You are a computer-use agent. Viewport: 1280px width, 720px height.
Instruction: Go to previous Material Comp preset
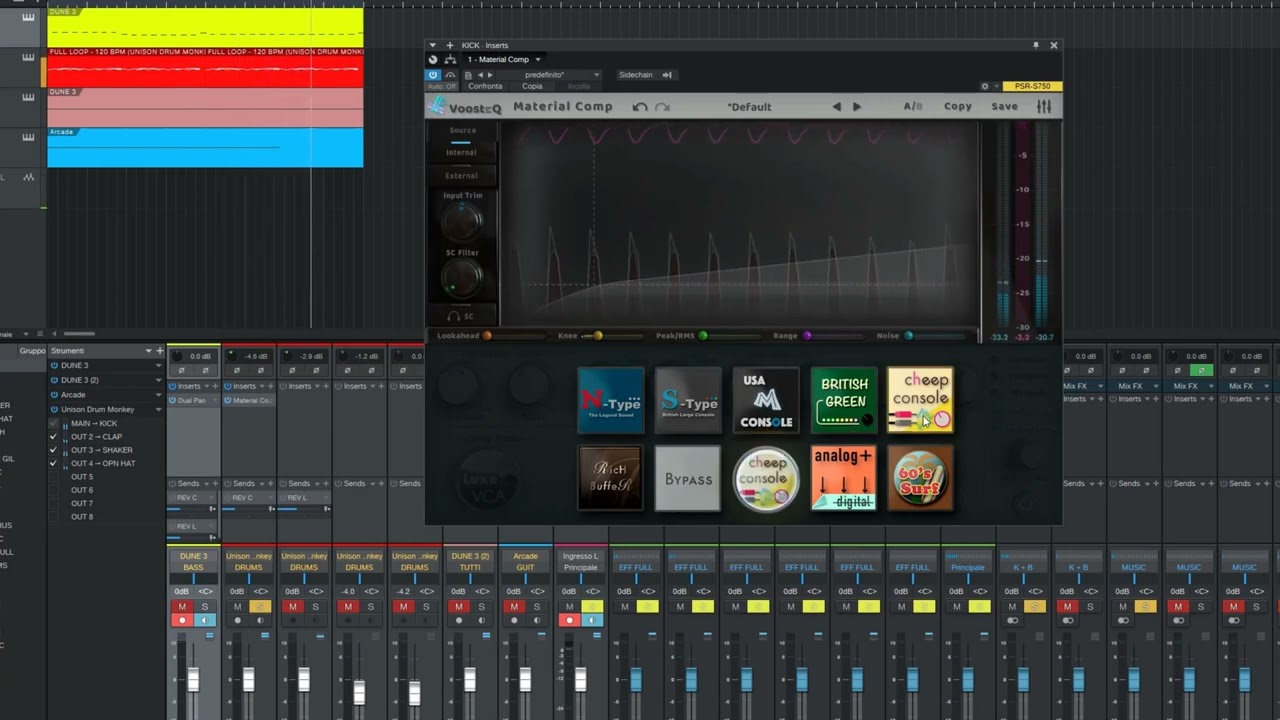837,107
